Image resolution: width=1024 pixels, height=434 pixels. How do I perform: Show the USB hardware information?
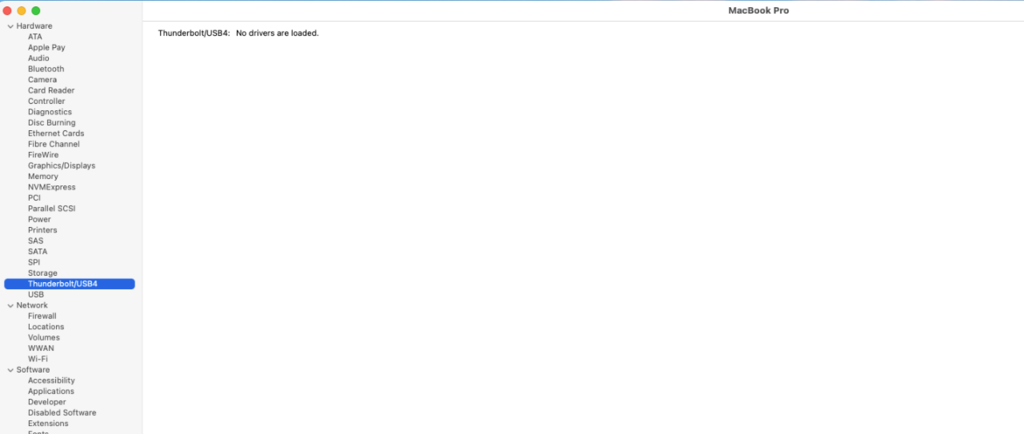click(x=36, y=295)
